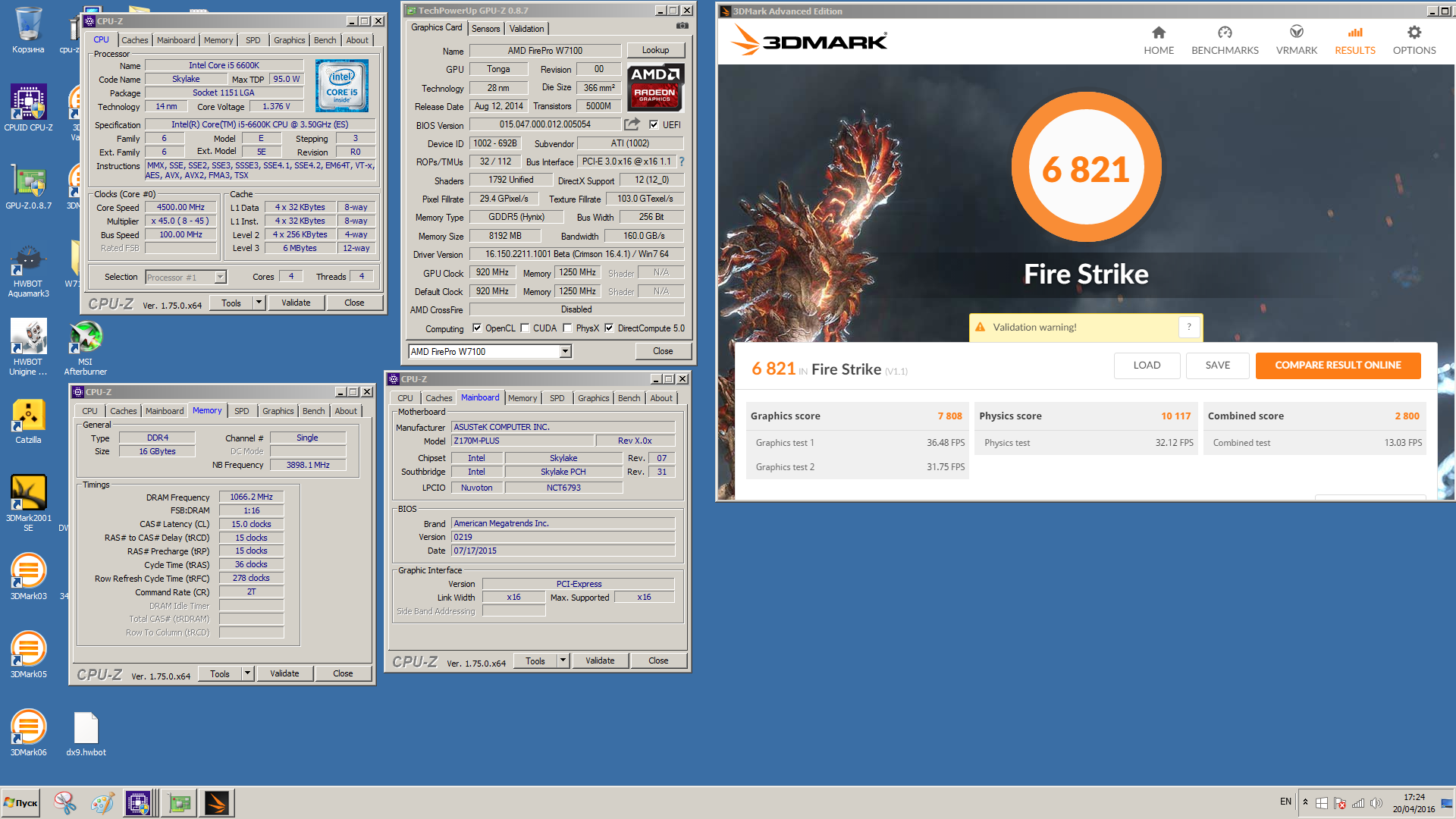This screenshot has height=819, width=1456.
Task: Click the GPU-Z screenshot camera icon
Action: tap(682, 26)
